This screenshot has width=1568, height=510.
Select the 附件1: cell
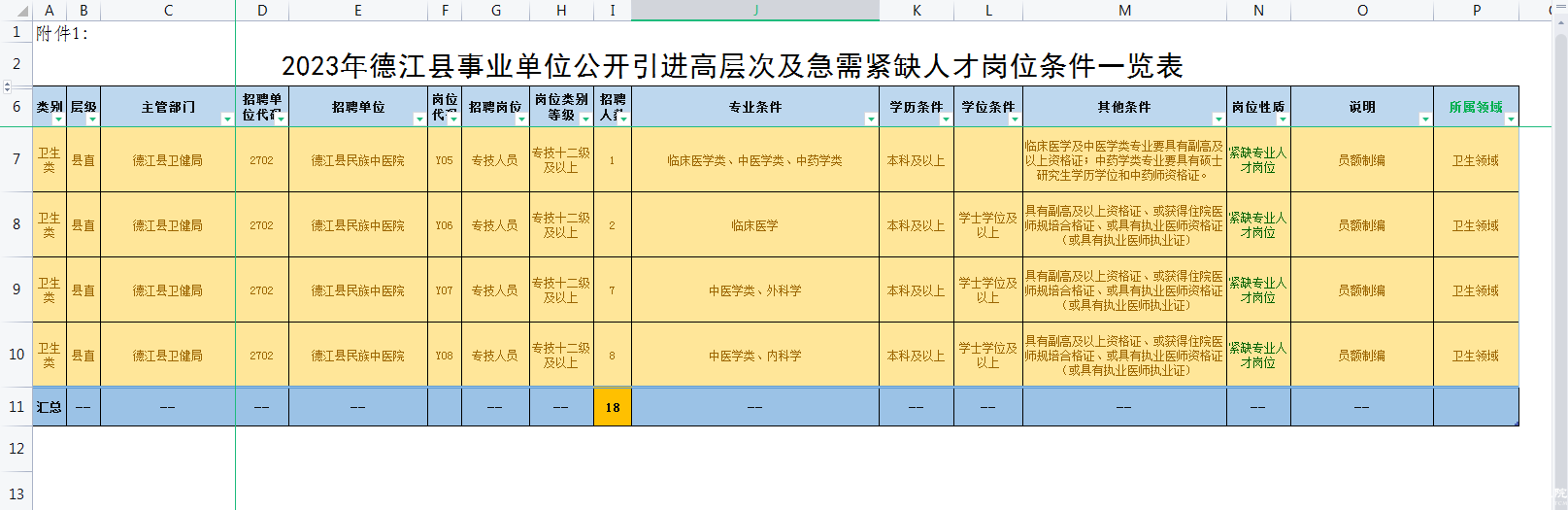click(x=62, y=34)
